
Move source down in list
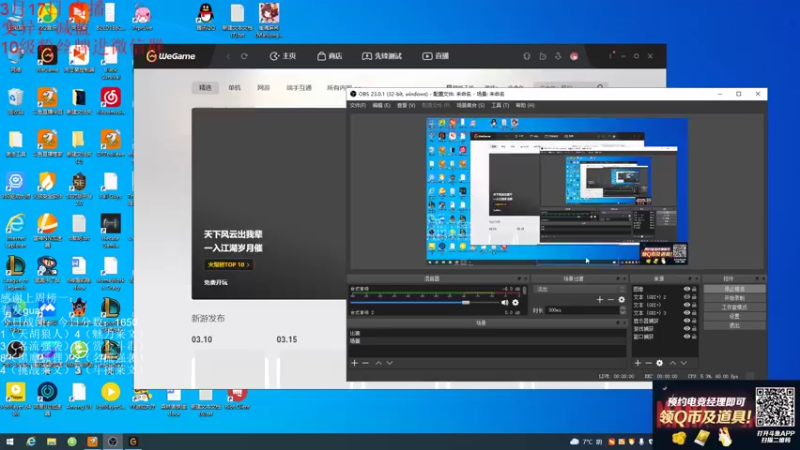[x=684, y=363]
